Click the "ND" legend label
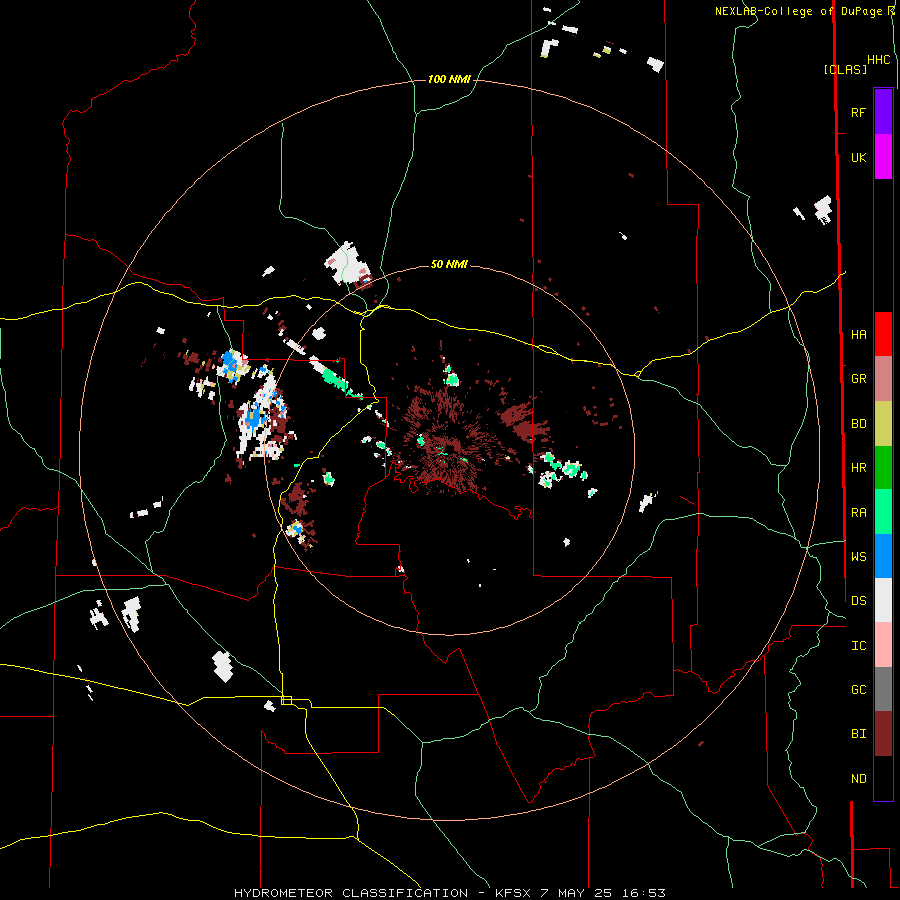Image resolution: width=900 pixels, height=900 pixels. (x=858, y=779)
